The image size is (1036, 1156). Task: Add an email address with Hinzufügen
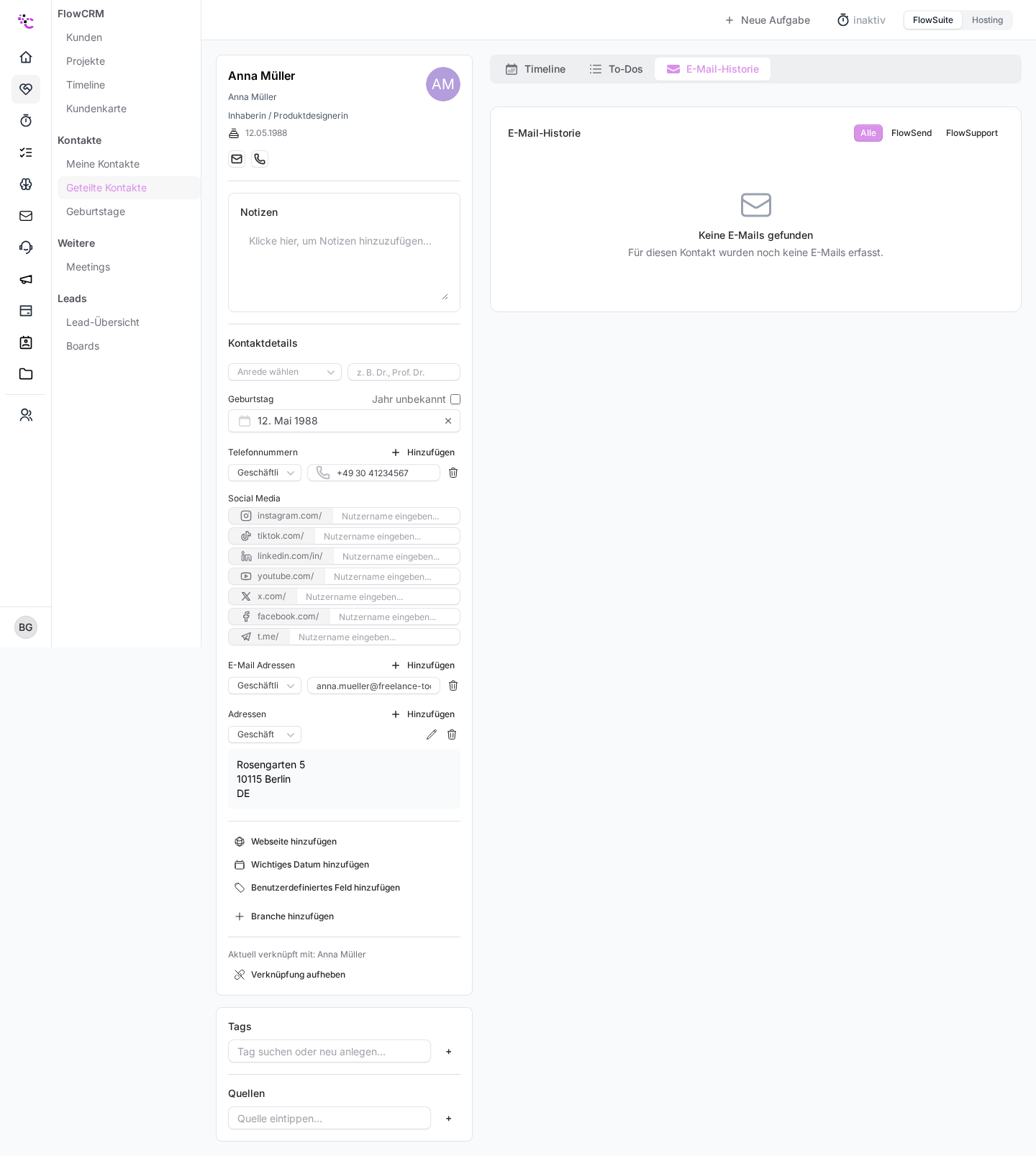click(x=423, y=665)
